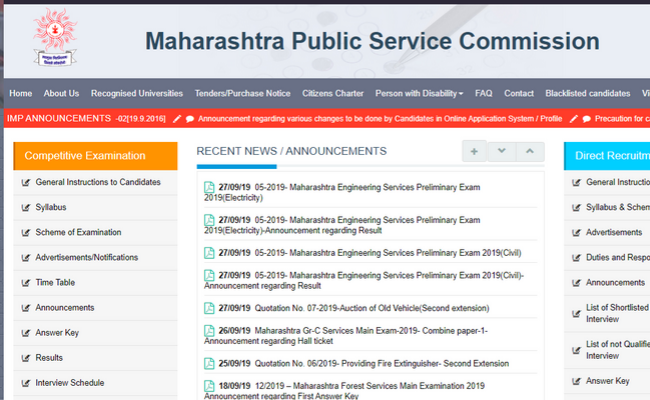
Task: Expand the Person with Disability dropdown
Action: 418,93
